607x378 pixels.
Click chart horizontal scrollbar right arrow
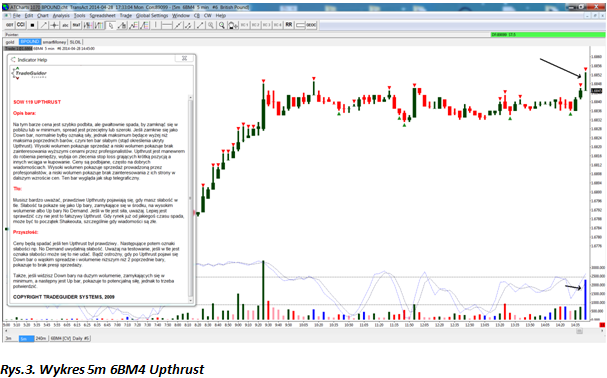[602, 332]
